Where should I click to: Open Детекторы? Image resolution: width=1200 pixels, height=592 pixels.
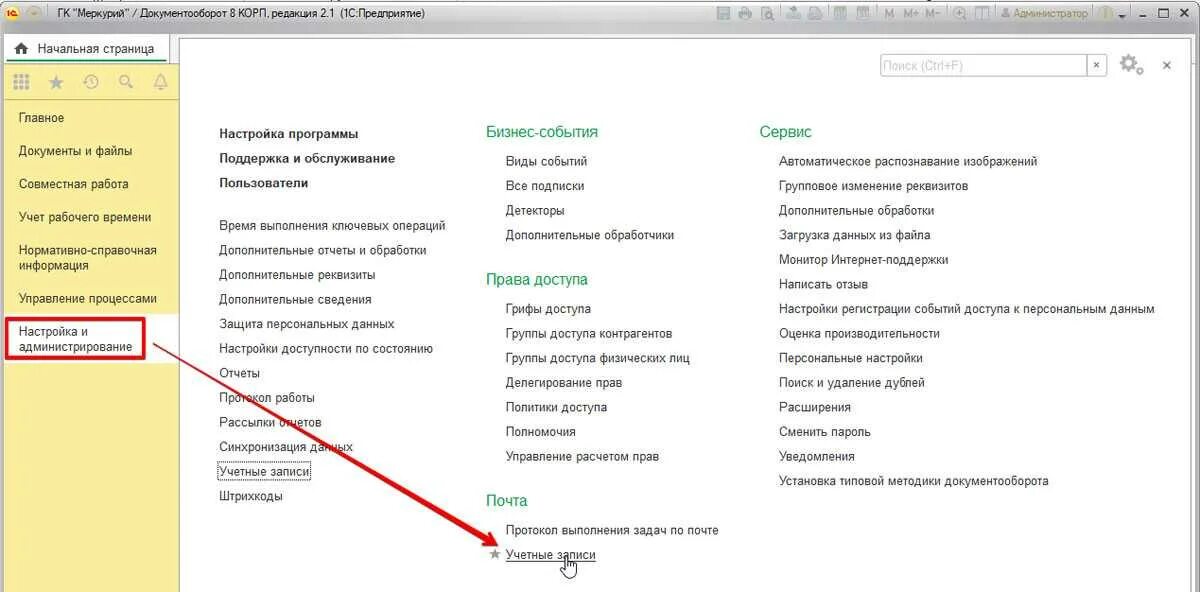coord(535,211)
